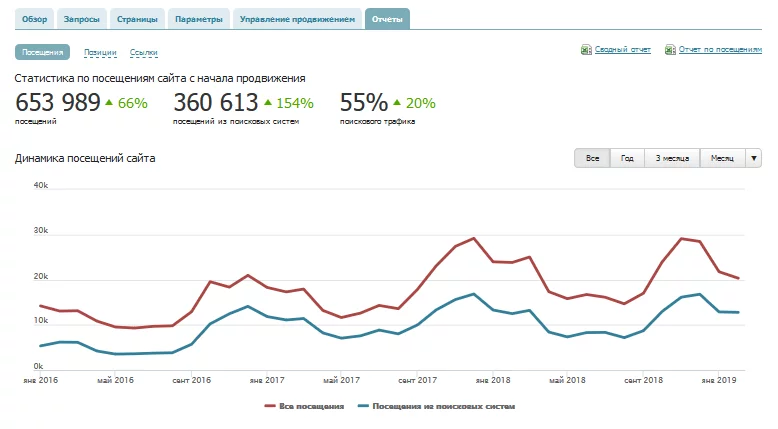Switch to the Запросы tab
Viewport: 778px width, 429px height.
pos(82,19)
